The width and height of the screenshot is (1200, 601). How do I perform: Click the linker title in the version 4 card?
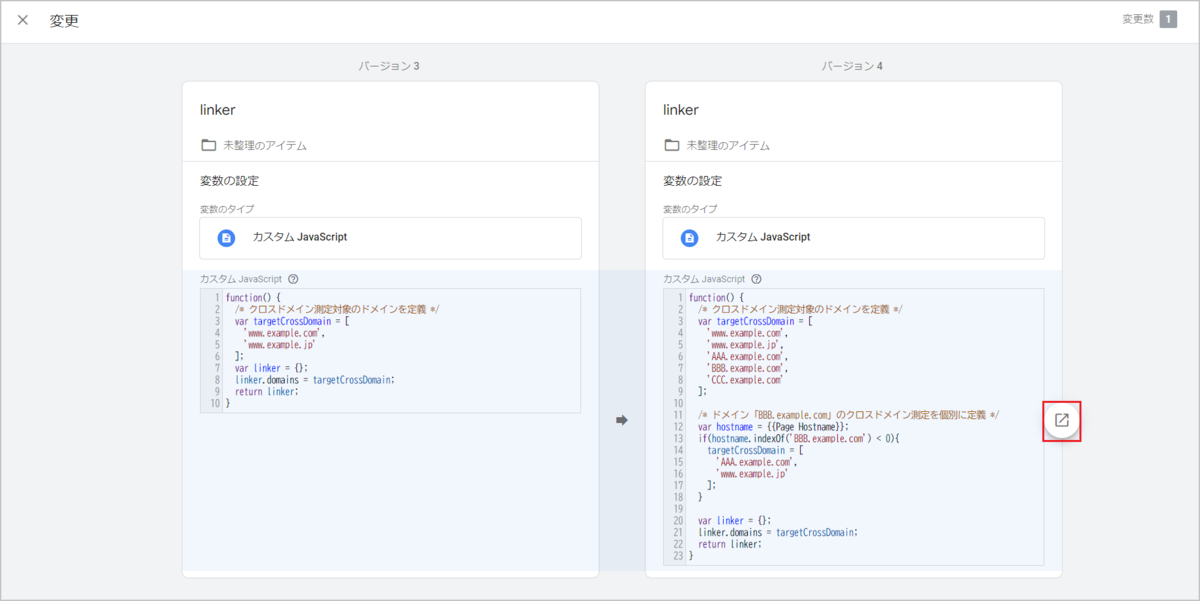coord(680,110)
